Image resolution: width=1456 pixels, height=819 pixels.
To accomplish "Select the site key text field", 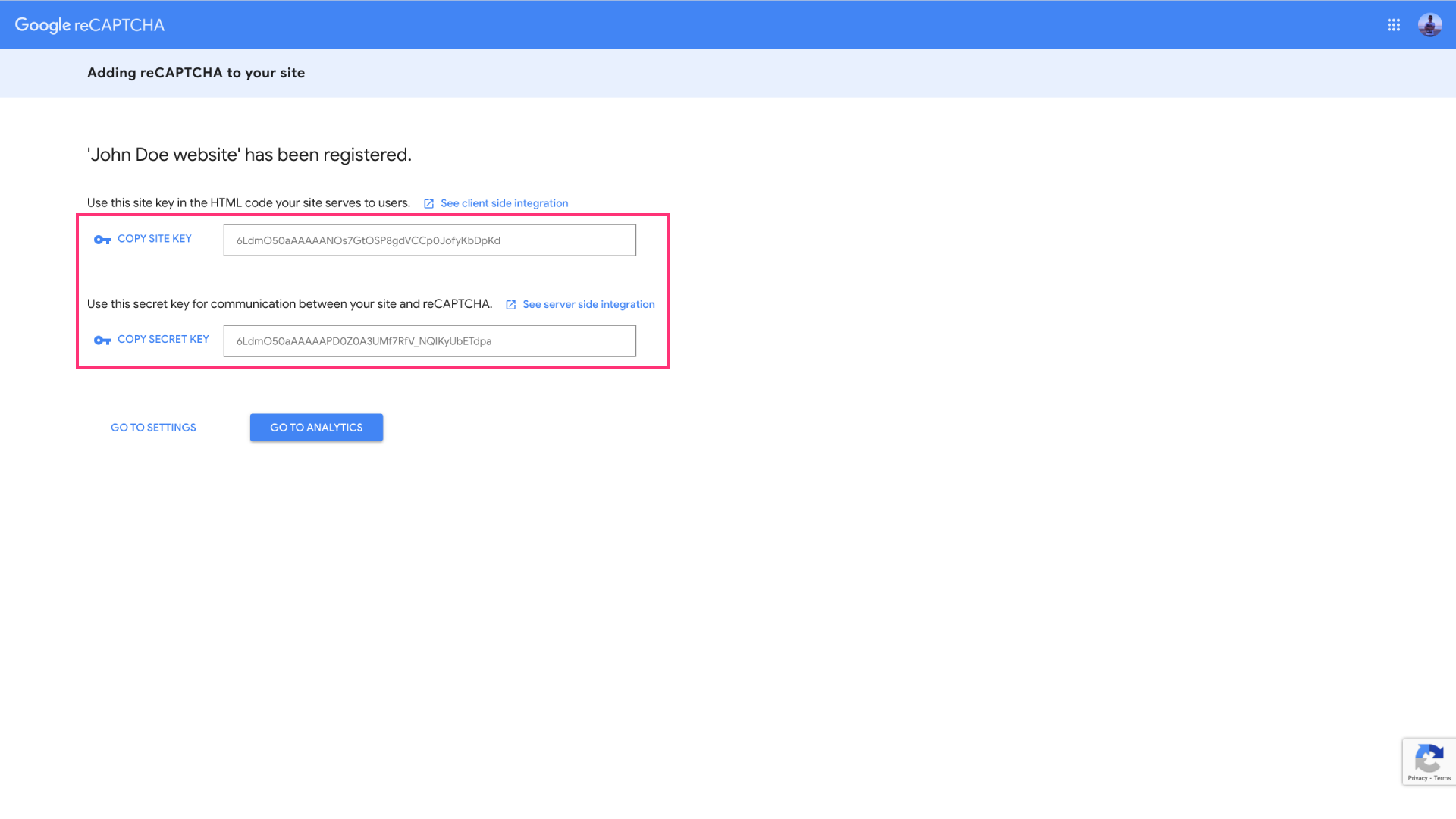I will click(429, 240).
